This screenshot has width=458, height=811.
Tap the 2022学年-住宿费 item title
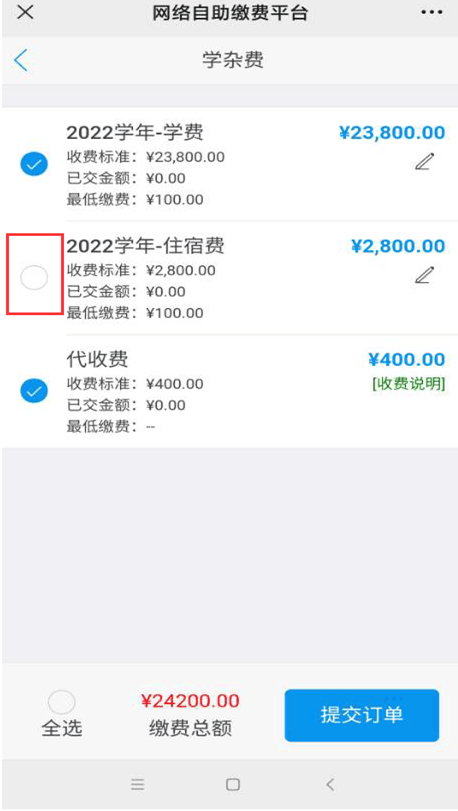(x=145, y=246)
